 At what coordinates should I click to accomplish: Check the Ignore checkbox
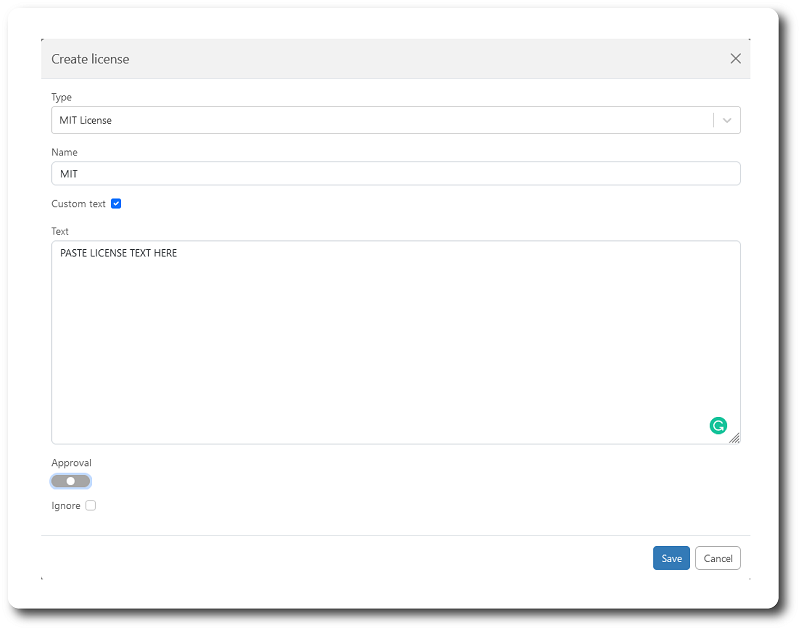(x=90, y=506)
